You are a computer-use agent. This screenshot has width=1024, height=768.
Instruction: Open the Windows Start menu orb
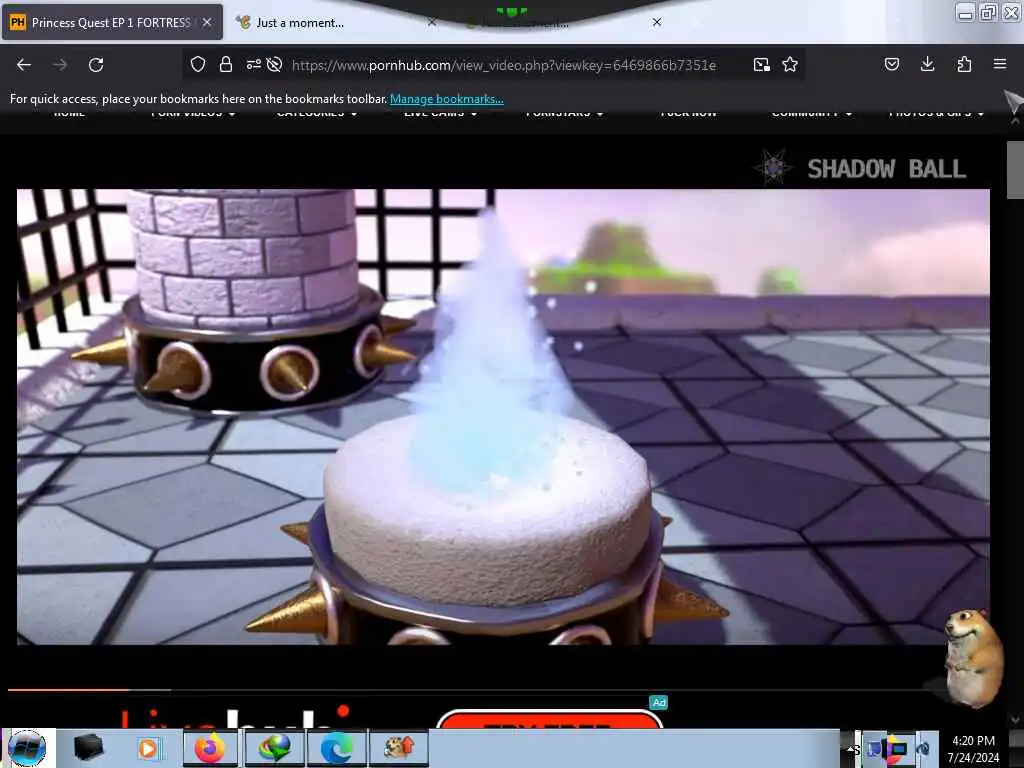coord(27,748)
